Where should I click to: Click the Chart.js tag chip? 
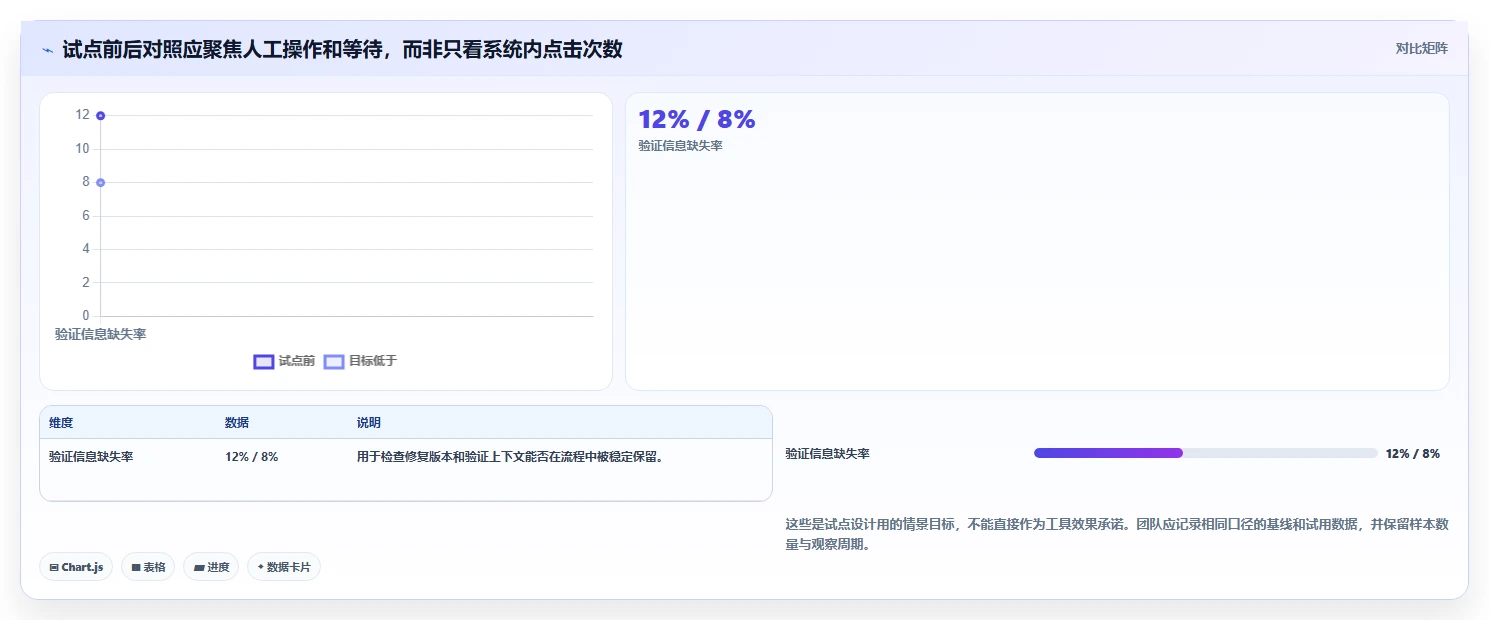tap(76, 567)
